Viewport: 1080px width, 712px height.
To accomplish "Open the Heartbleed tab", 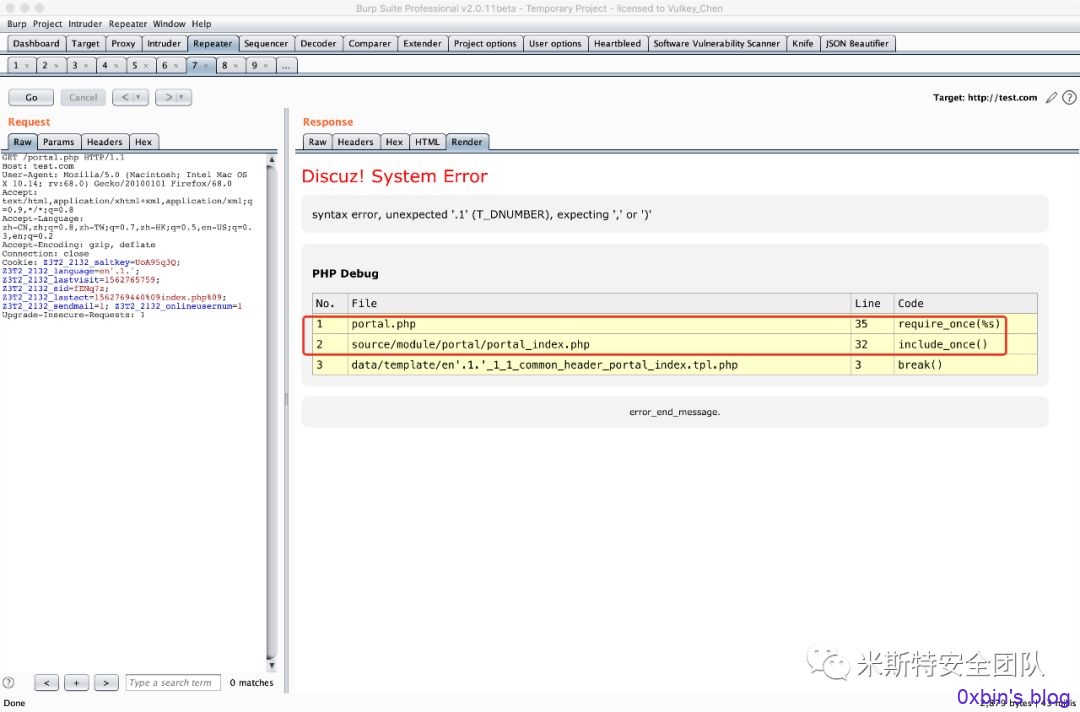I will click(x=618, y=43).
